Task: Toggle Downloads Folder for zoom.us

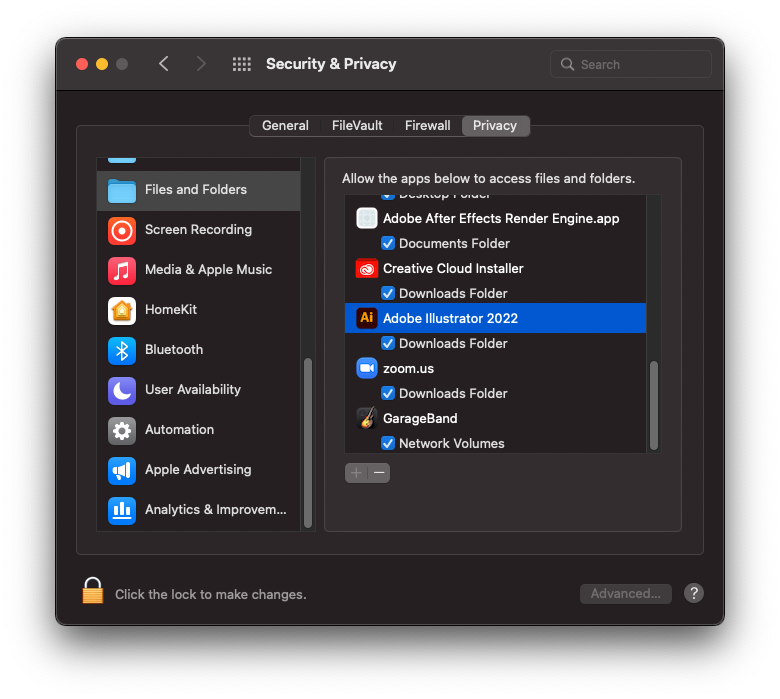Action: [388, 393]
